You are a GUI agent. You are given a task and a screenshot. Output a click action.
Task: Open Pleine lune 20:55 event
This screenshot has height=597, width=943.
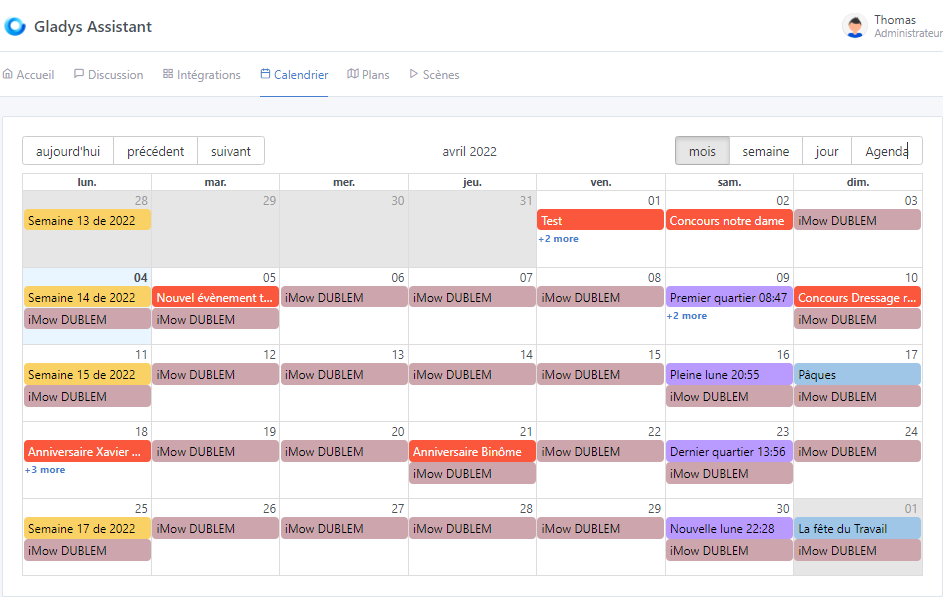point(729,374)
